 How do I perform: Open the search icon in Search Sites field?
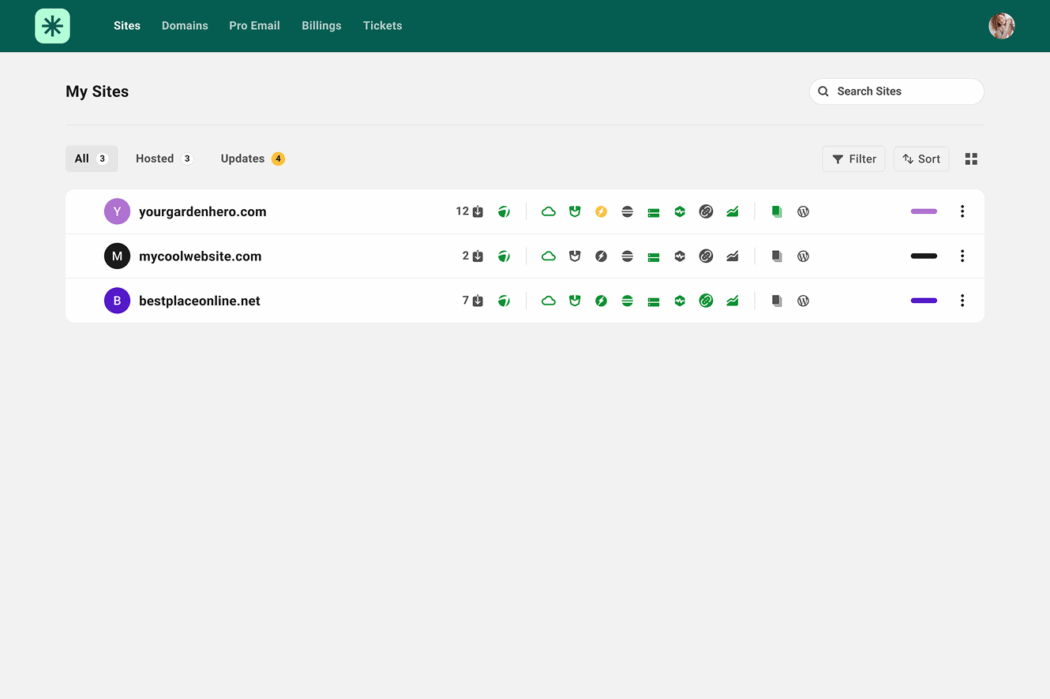click(823, 91)
